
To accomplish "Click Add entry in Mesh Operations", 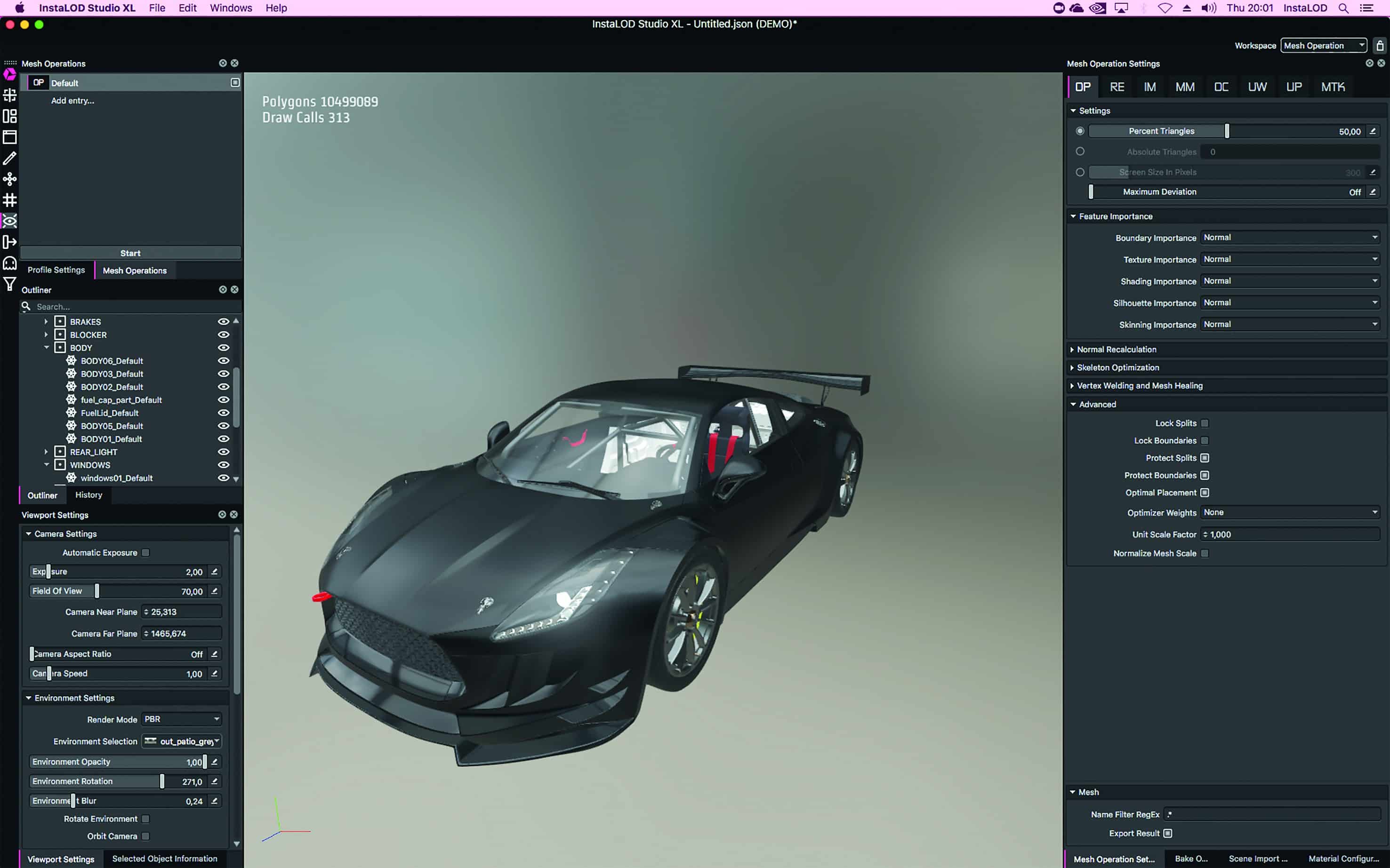I will tap(72, 101).
